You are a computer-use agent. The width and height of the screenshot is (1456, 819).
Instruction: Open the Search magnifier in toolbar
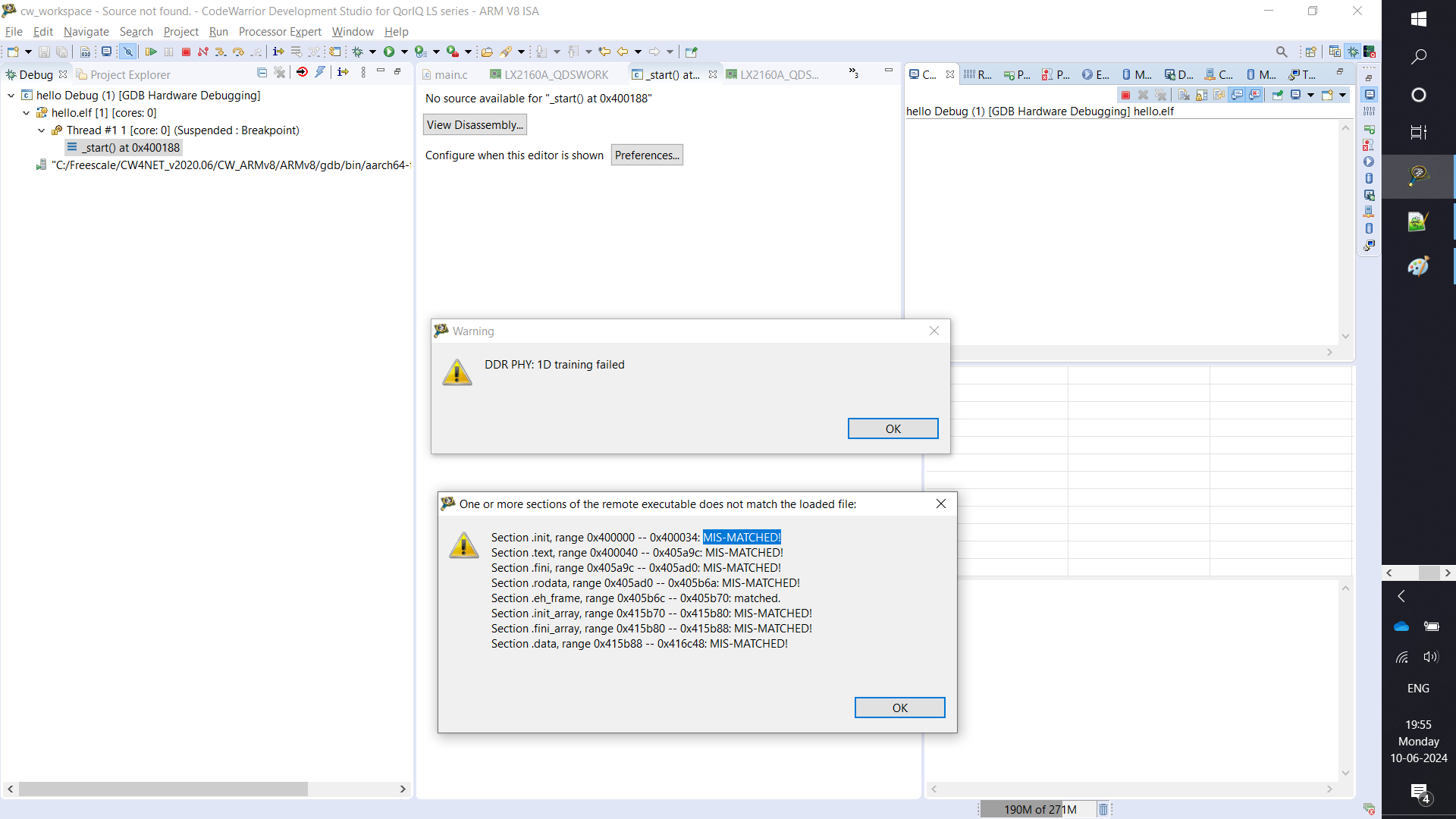click(1282, 52)
